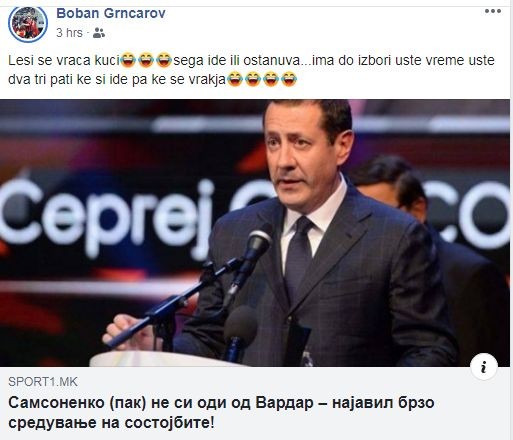Image resolution: width=513 pixels, height=440 pixels.
Task: Open the '3 hrs' post timestamp
Action: point(69,33)
